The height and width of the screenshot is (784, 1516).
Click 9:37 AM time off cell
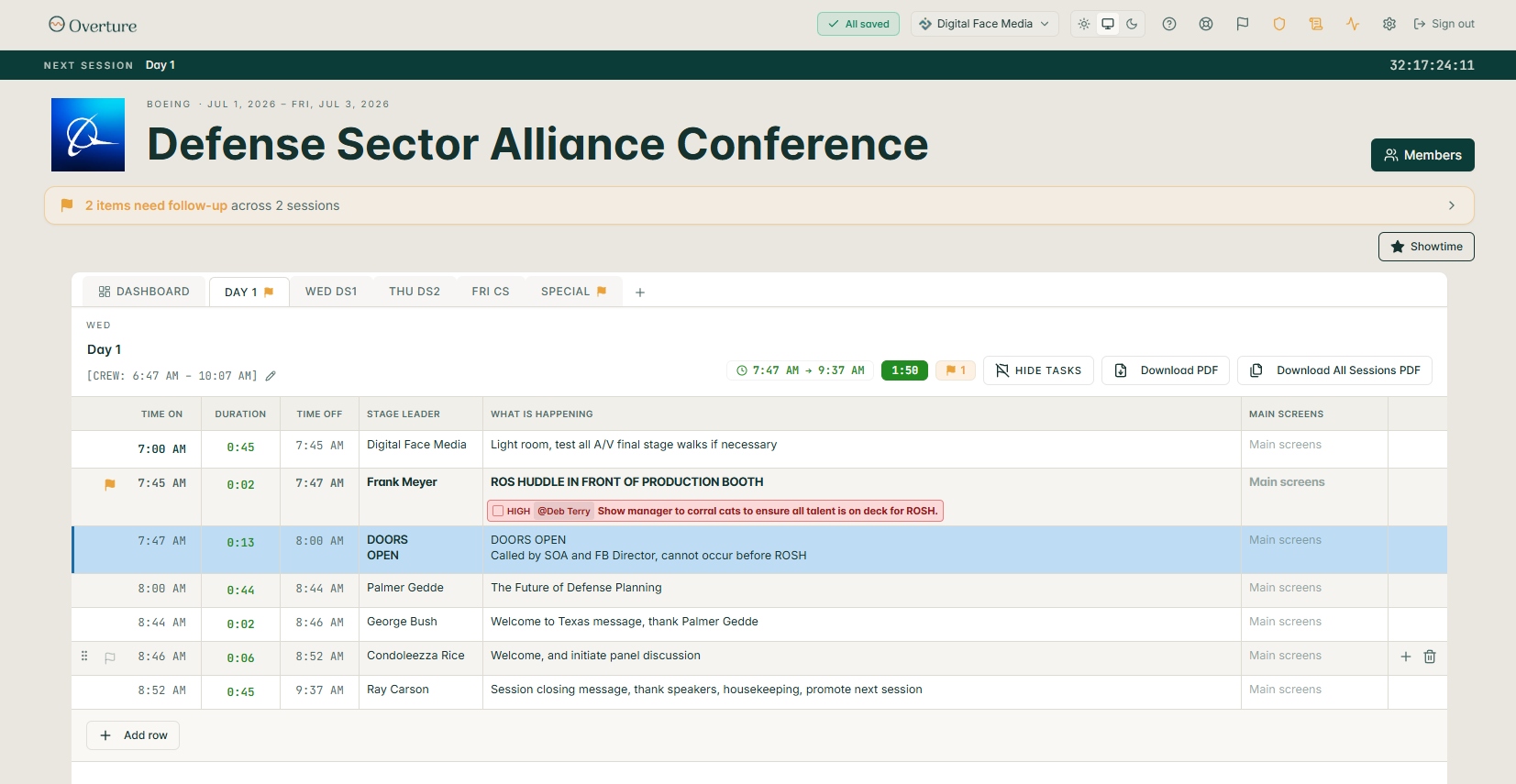(319, 690)
